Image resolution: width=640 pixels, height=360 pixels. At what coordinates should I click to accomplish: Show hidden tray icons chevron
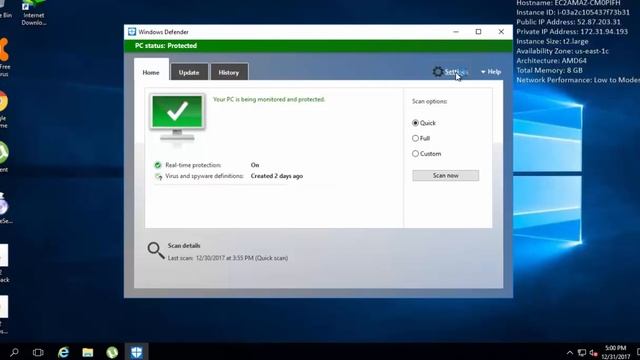[x=569, y=353]
